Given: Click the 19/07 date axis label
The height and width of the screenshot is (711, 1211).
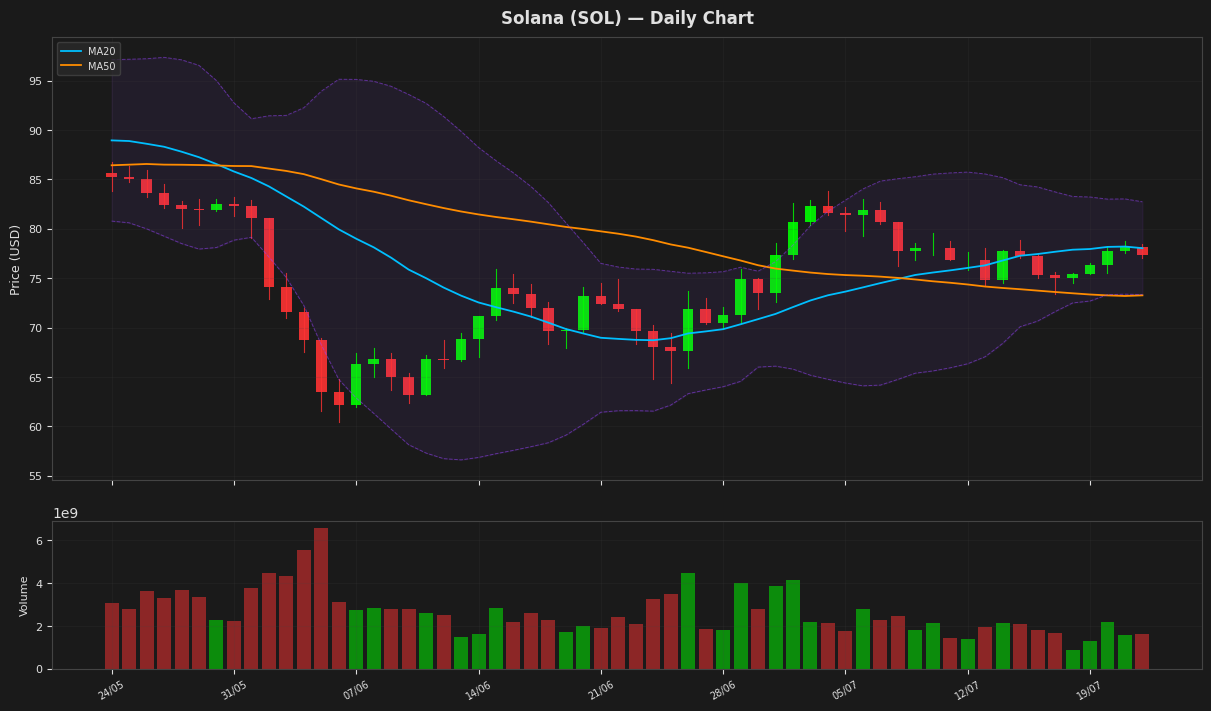Looking at the screenshot, I should (1089, 690).
